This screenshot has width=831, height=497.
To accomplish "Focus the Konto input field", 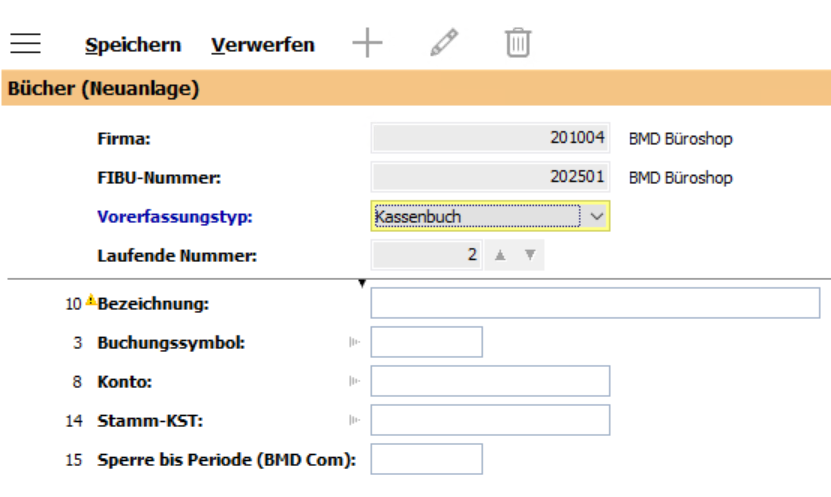I will tap(490, 381).
